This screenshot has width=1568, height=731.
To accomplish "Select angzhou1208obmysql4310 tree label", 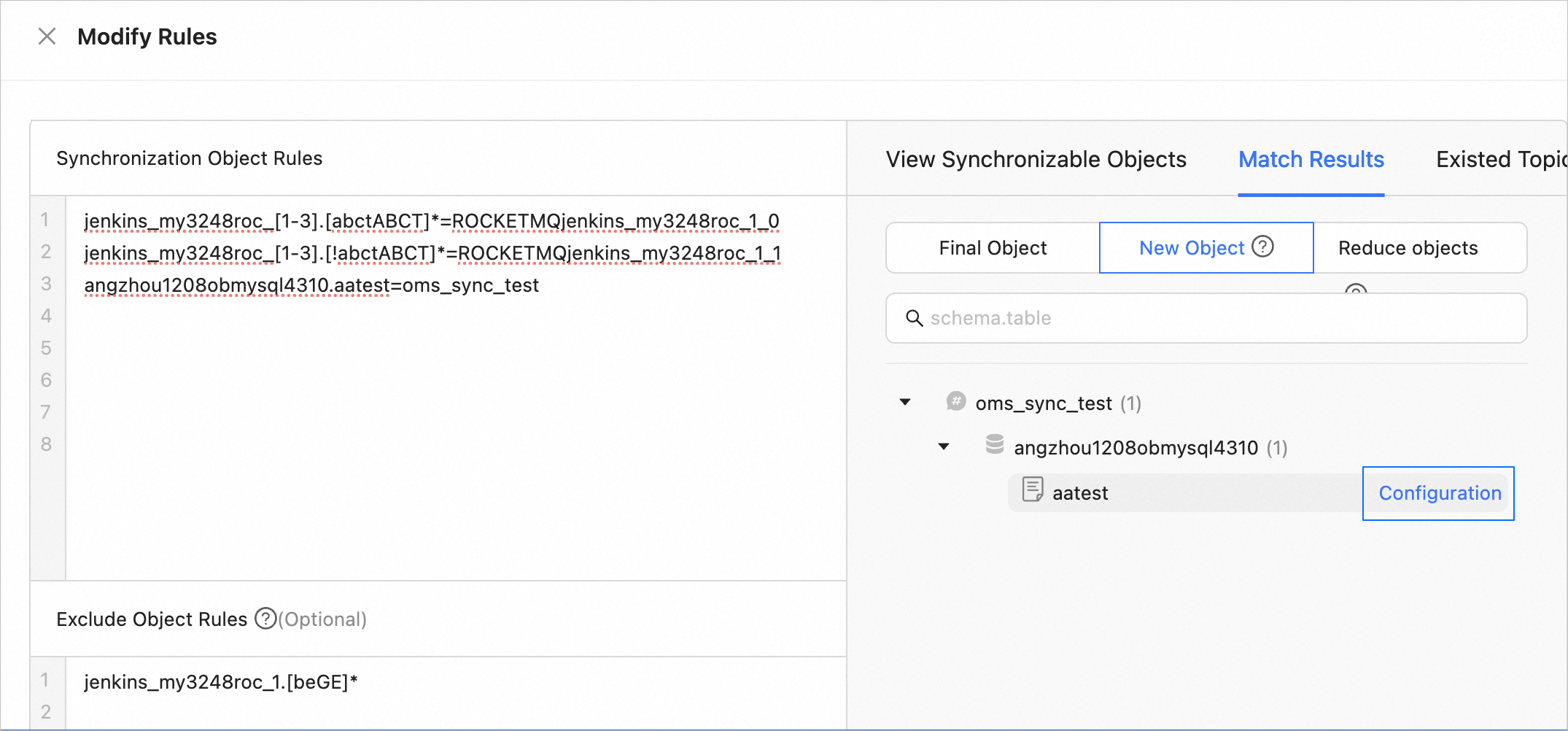I will (1136, 448).
